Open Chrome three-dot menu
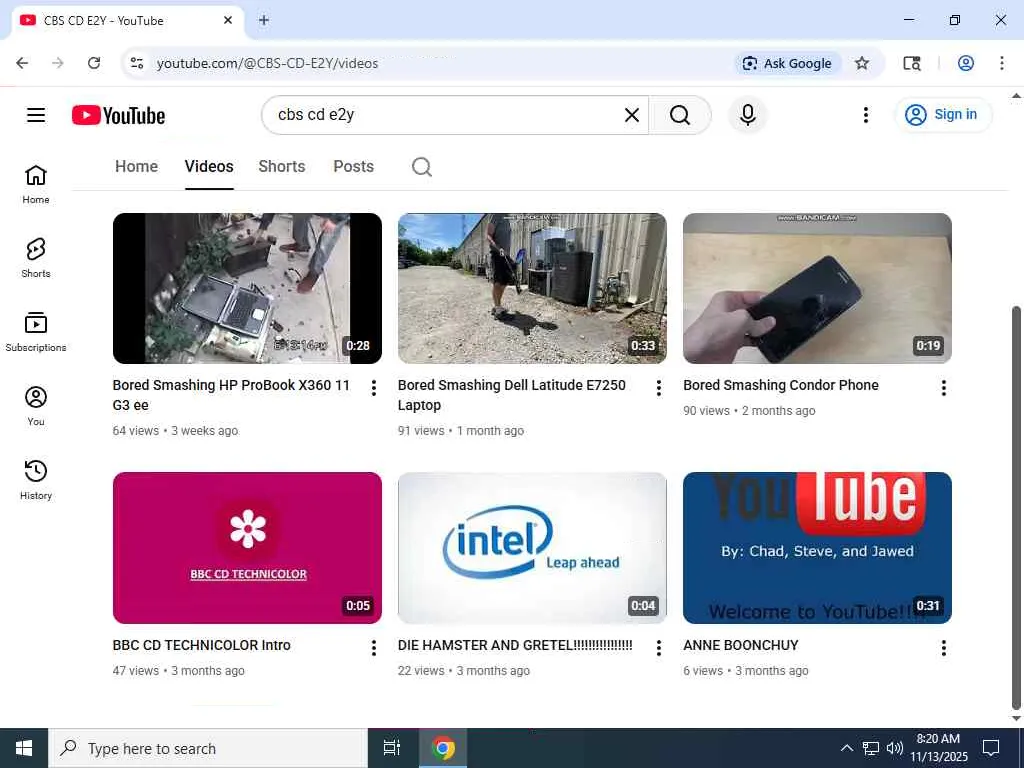Screen dimensions: 1024x768 pyautogui.click(x=1002, y=63)
